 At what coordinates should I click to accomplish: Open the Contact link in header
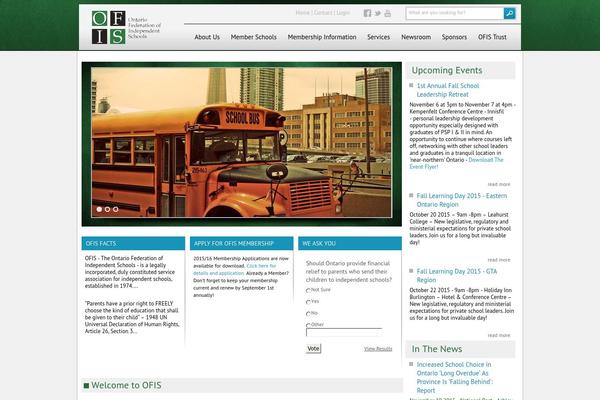point(323,13)
